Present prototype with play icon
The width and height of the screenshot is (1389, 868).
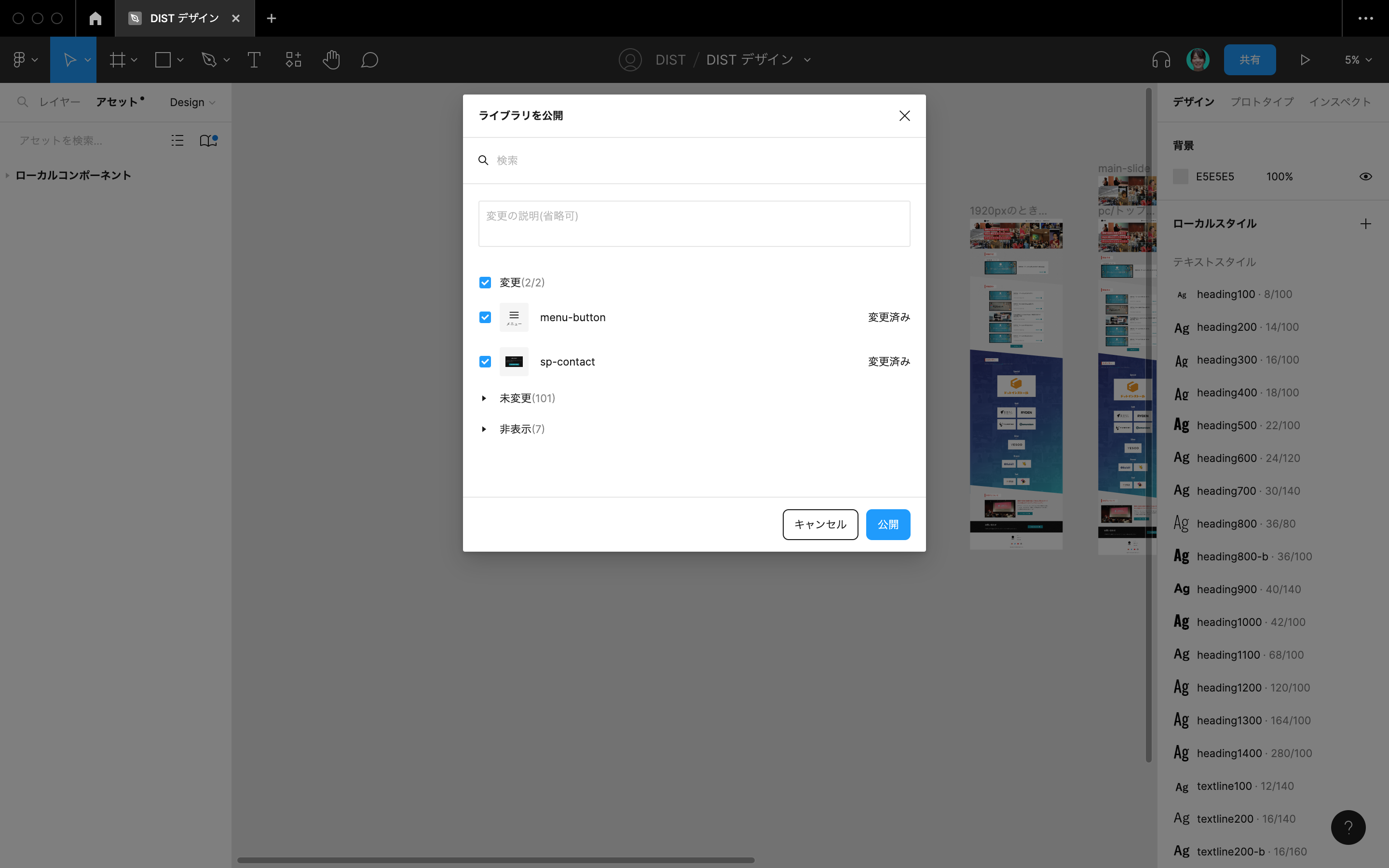[1305, 60]
